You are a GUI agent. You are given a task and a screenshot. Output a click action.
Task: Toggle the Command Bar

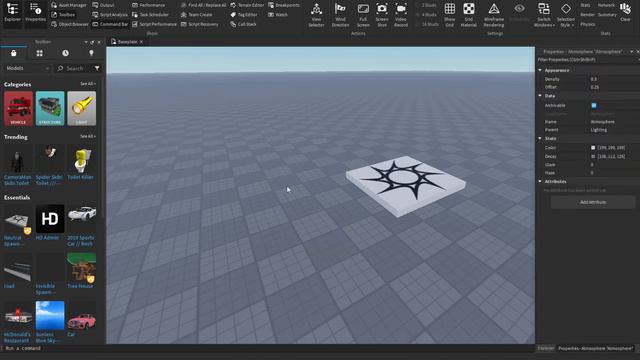(x=110, y=24)
